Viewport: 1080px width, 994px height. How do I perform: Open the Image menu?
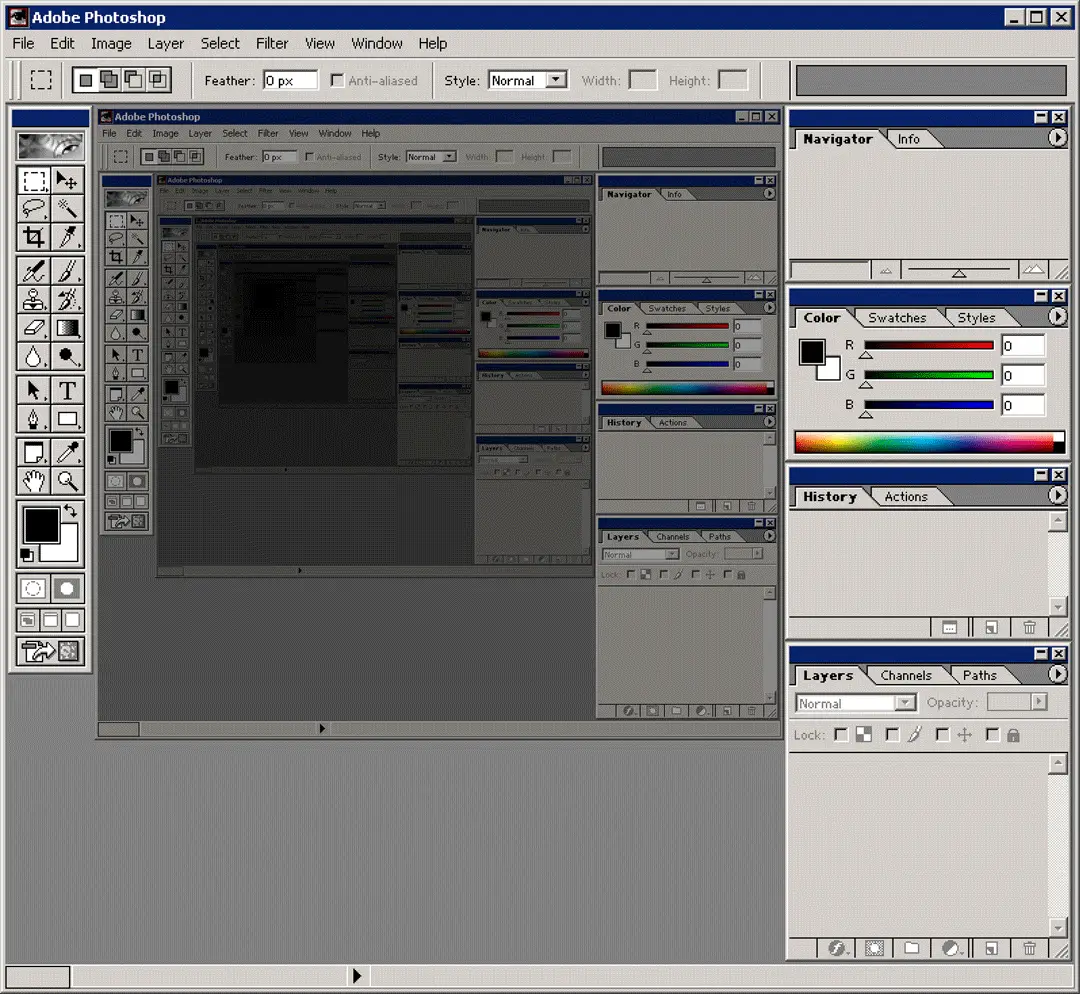111,43
